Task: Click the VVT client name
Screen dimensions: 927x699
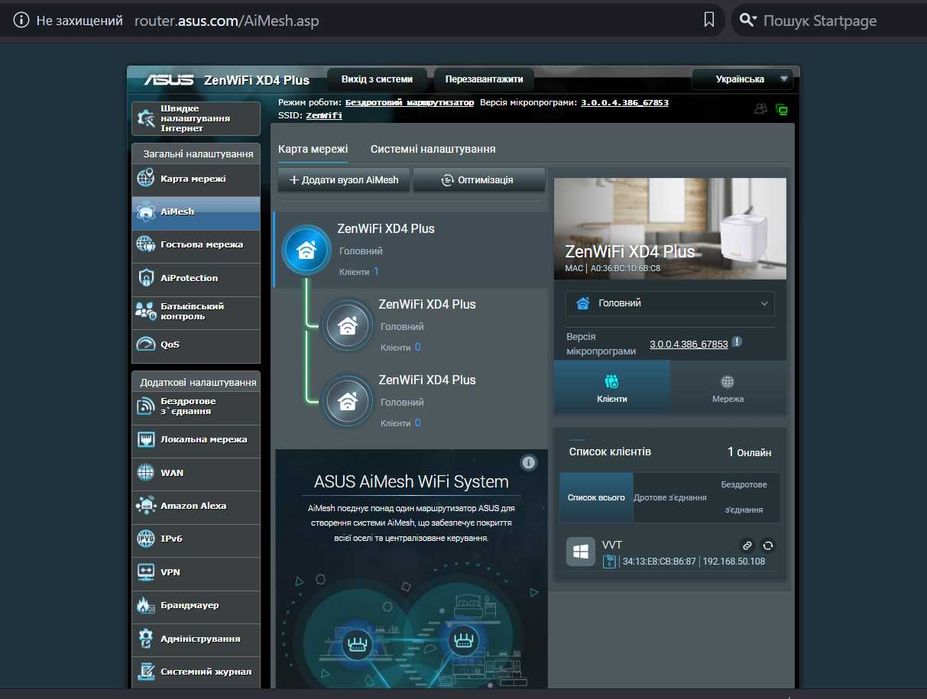Action: click(612, 545)
